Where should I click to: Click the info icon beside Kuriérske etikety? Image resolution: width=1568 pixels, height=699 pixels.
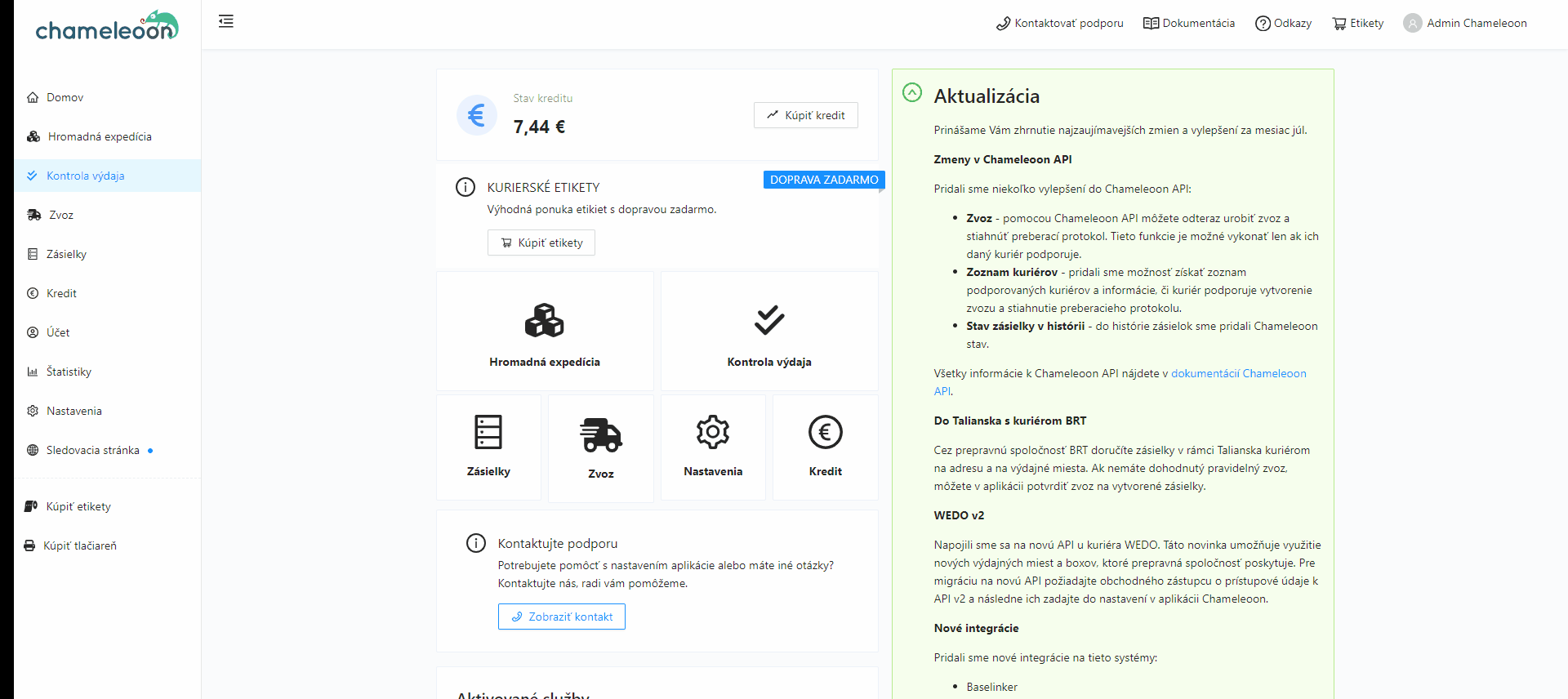465,187
